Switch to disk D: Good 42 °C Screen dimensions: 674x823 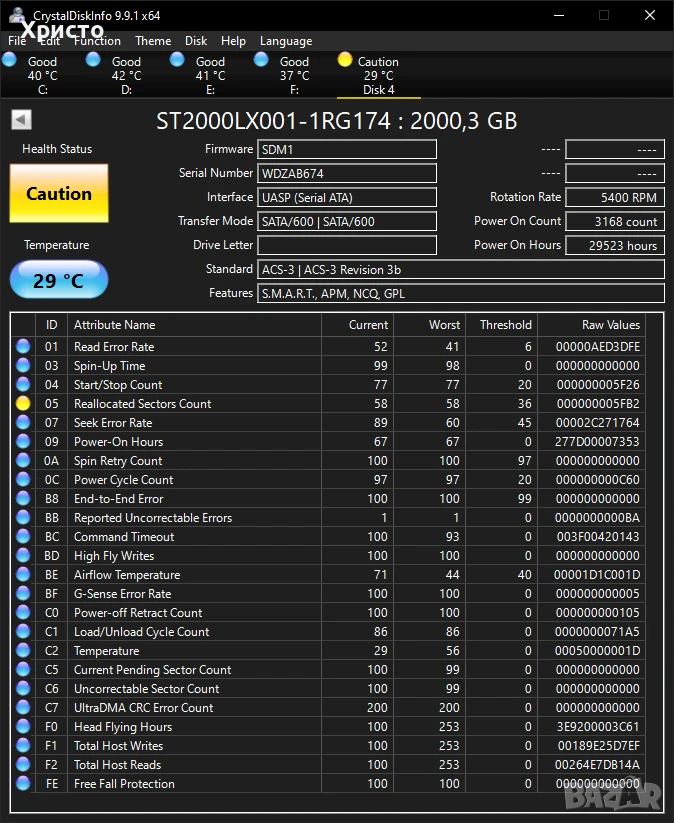tap(126, 75)
